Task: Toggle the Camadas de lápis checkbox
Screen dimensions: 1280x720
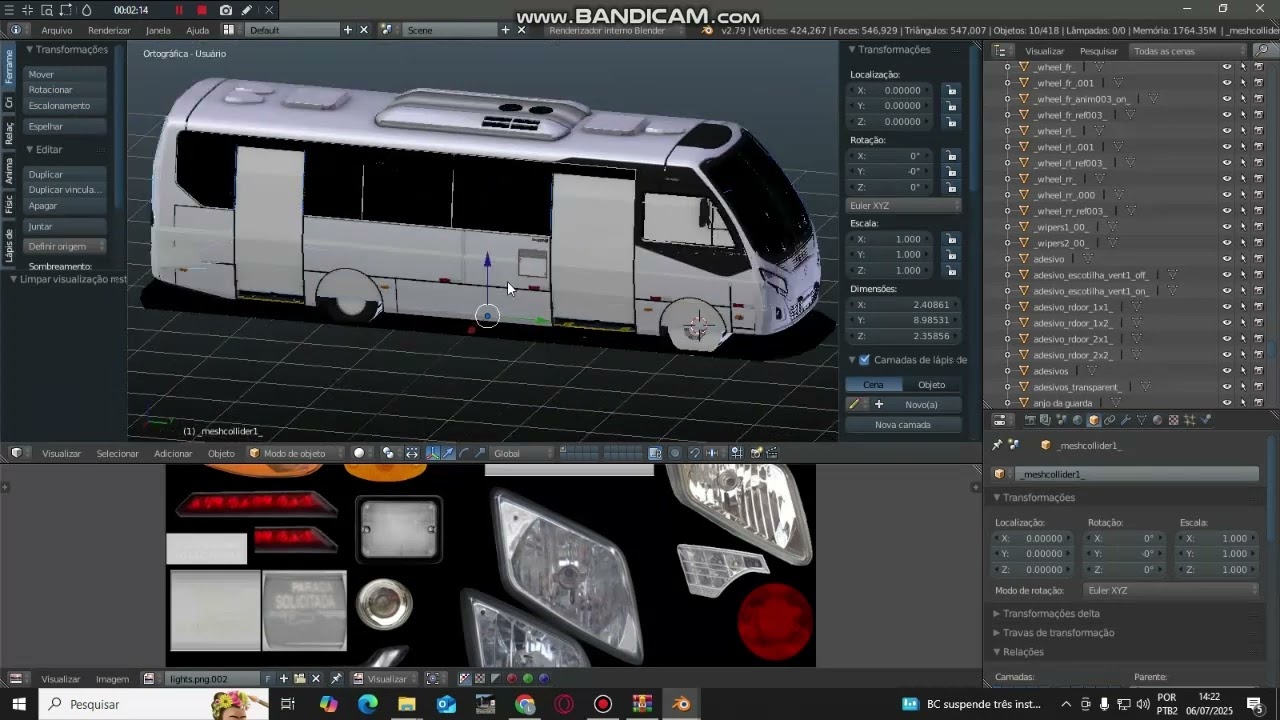Action: click(x=865, y=360)
